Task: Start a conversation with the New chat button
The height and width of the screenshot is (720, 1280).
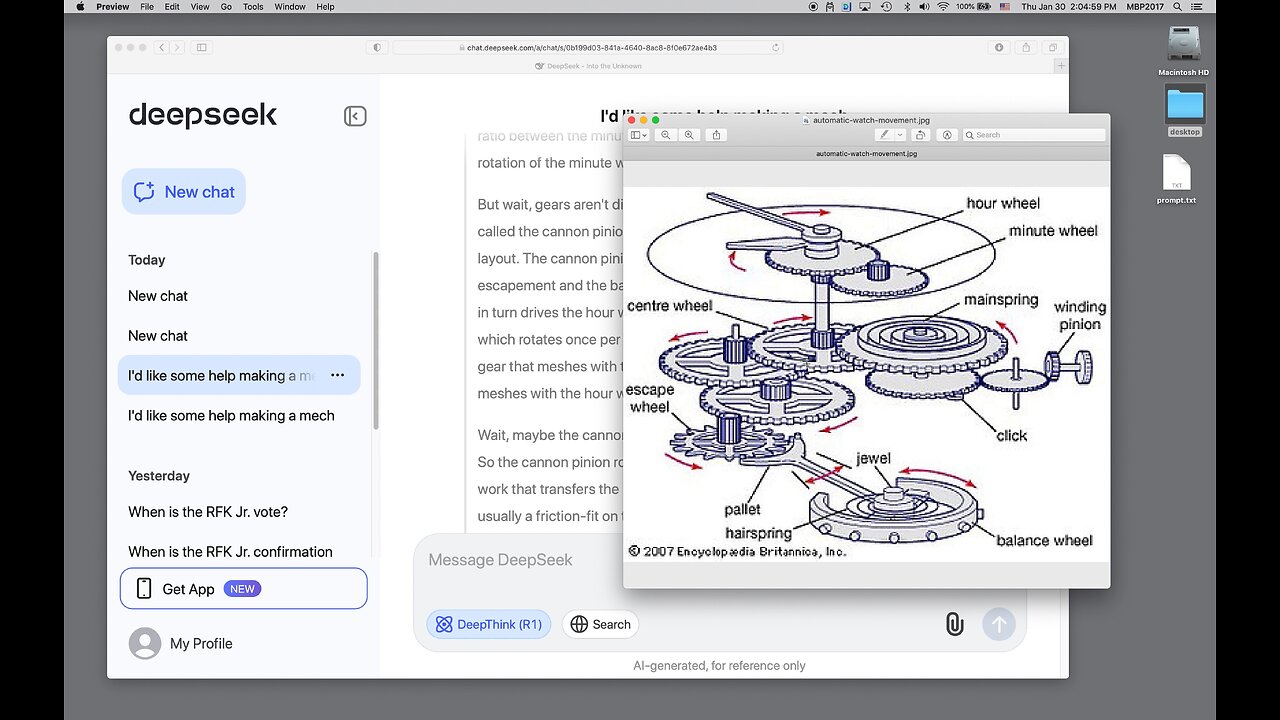Action: coord(184,192)
